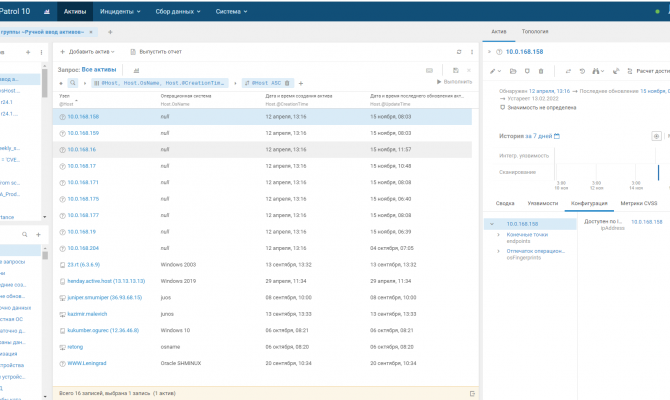The height and width of the screenshot is (400, 670).
Task: Click the search icon in query bar
Action: (73, 83)
